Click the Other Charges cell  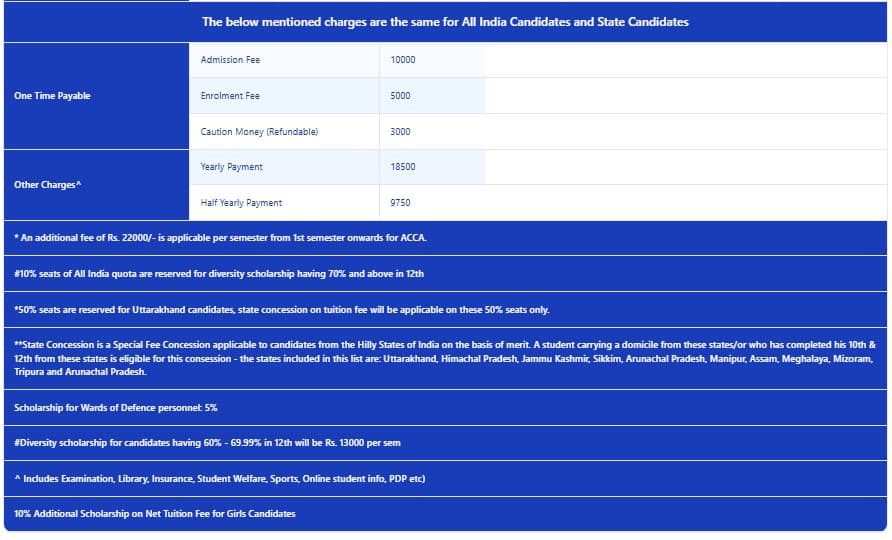[x=48, y=185]
